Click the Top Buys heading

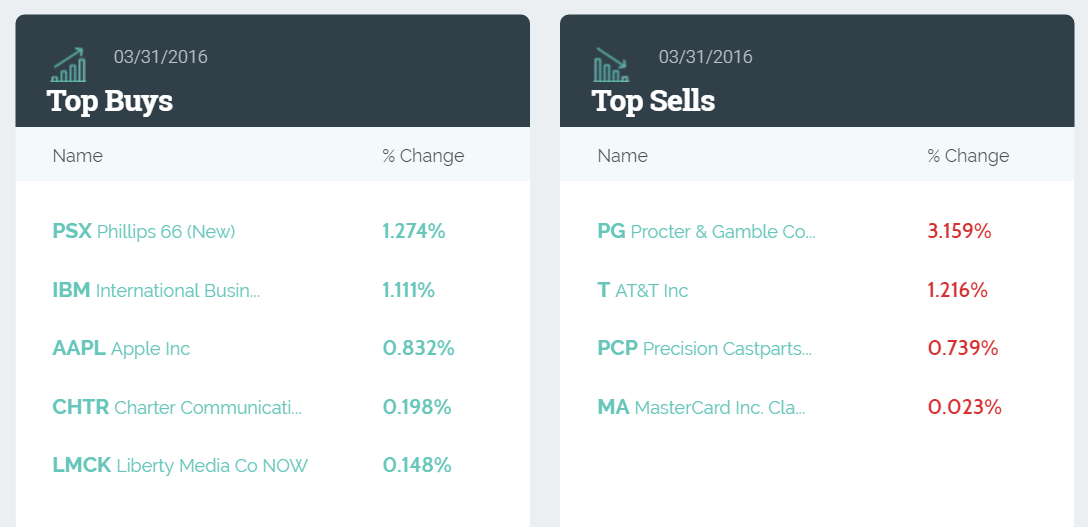click(x=110, y=101)
